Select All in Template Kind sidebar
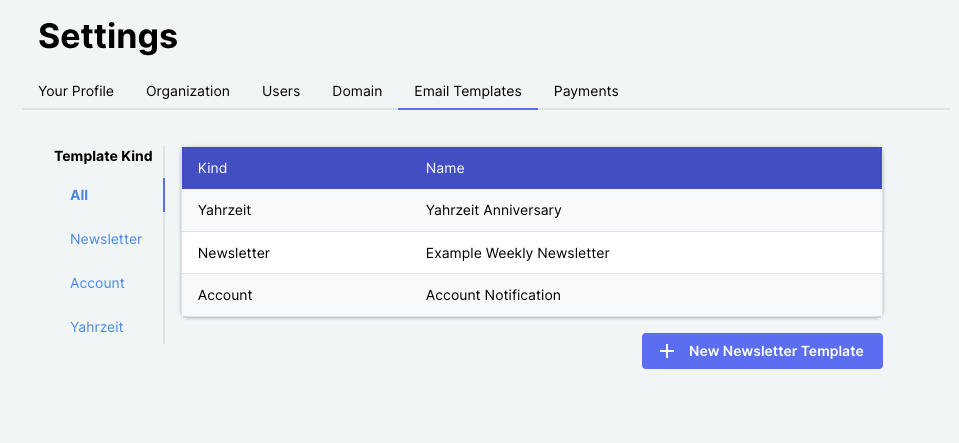959x443 pixels. point(79,195)
